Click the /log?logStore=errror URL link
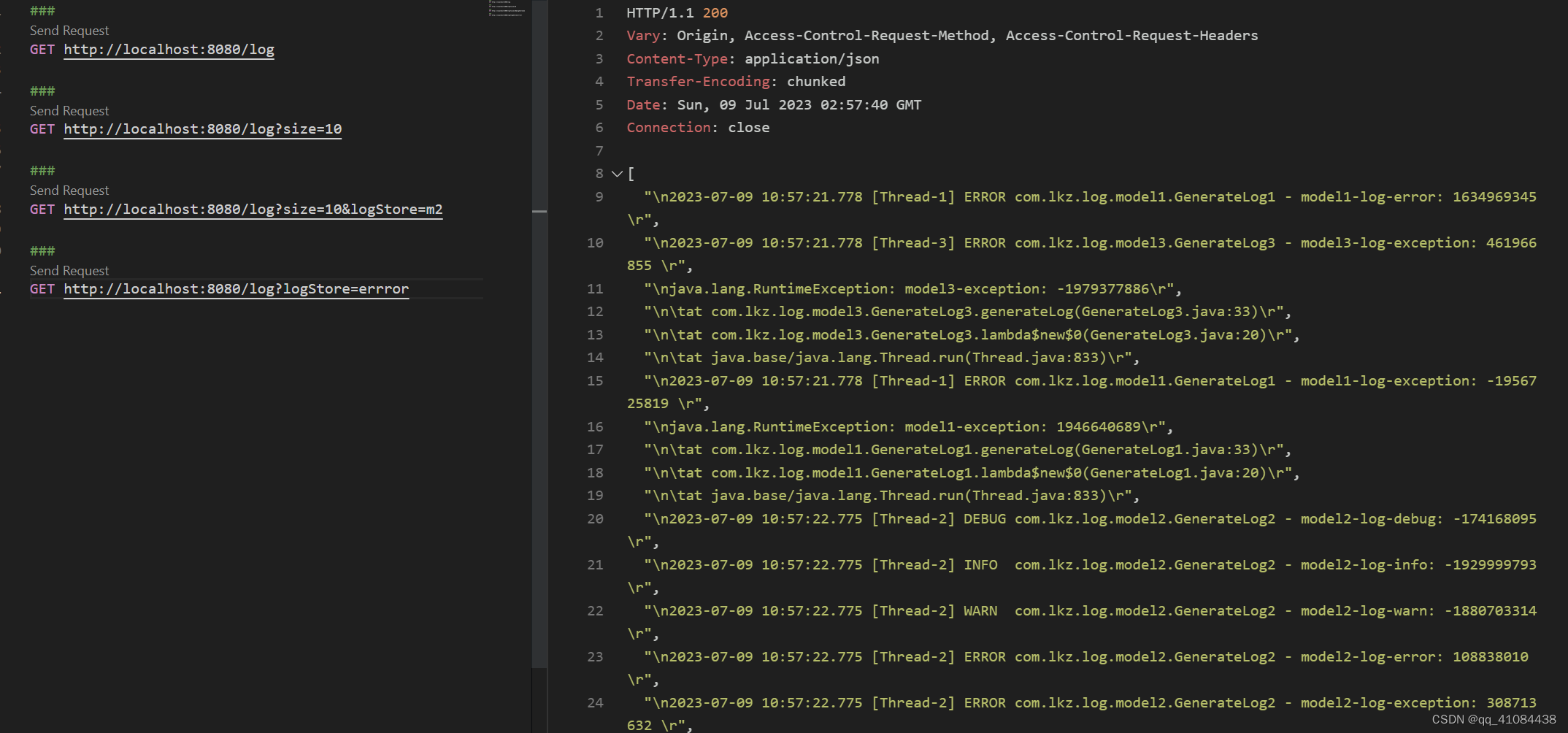The width and height of the screenshot is (1568, 733). tap(236, 288)
